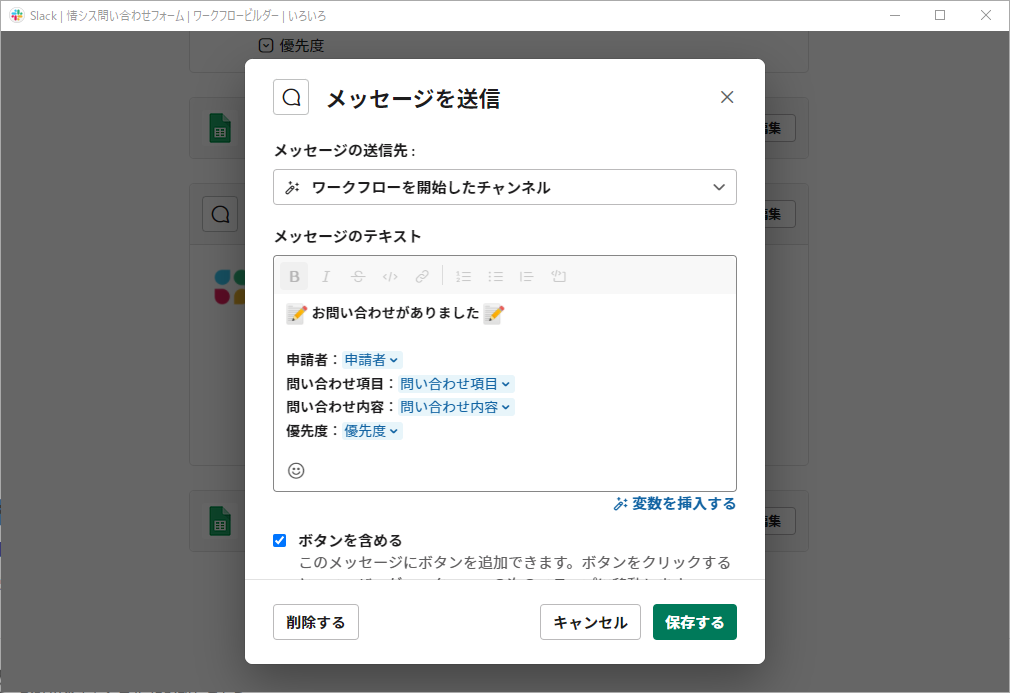Insert a link using the link icon
This screenshot has width=1010, height=693.
(x=422, y=276)
